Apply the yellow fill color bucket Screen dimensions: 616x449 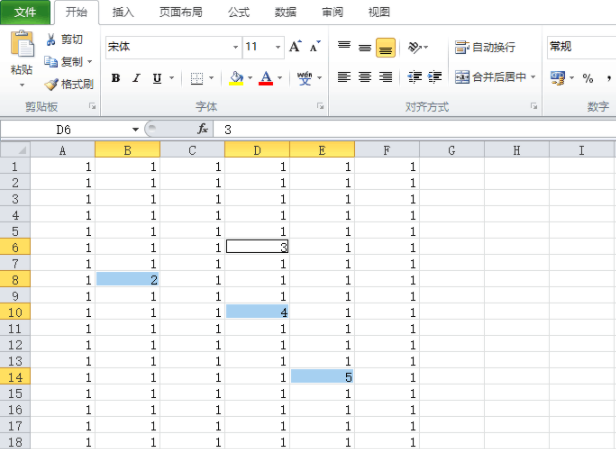coord(235,78)
